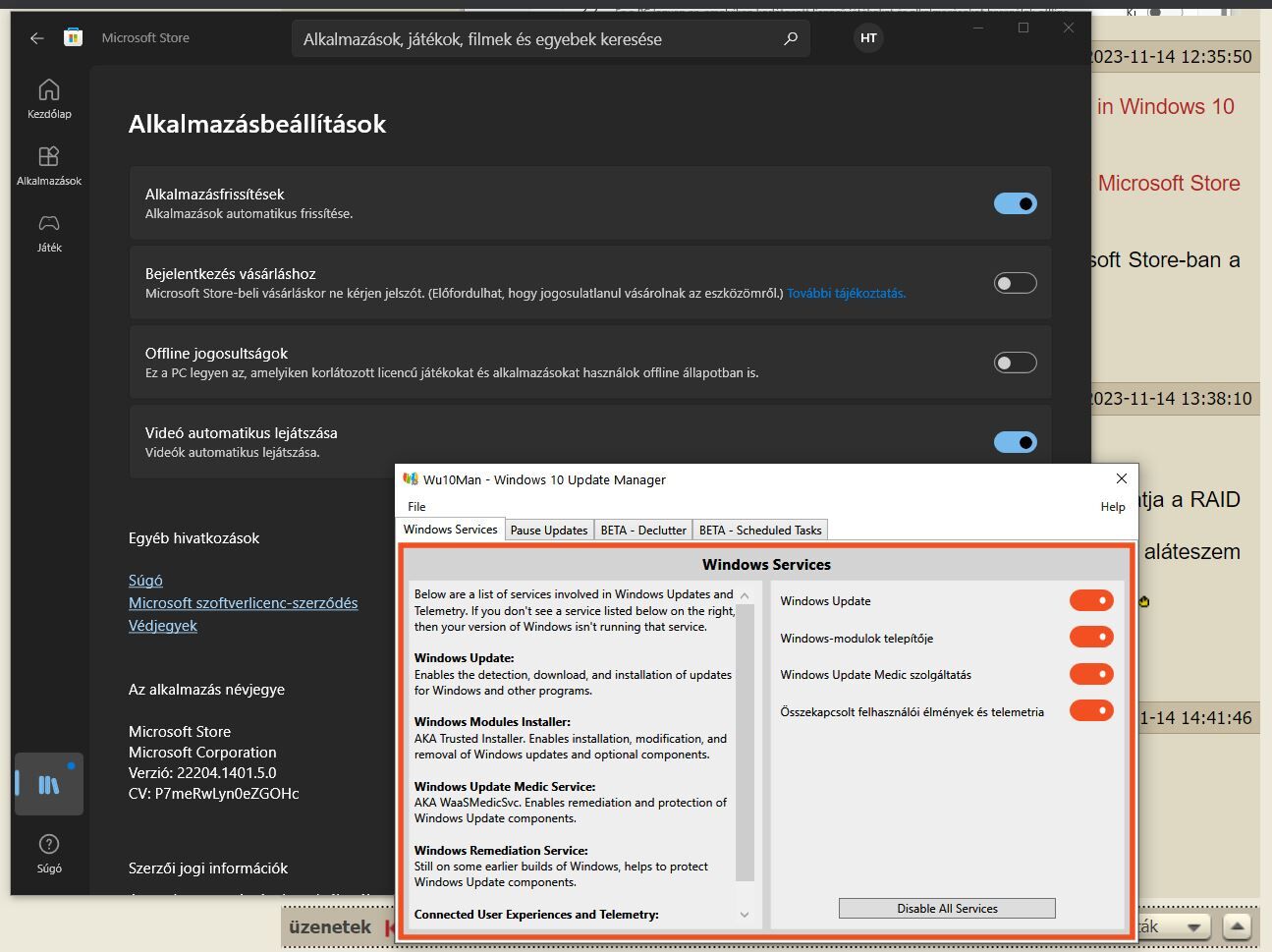The height and width of the screenshot is (952, 1272).
Task: Switch to the Pause Updates tab
Action: coord(549,531)
